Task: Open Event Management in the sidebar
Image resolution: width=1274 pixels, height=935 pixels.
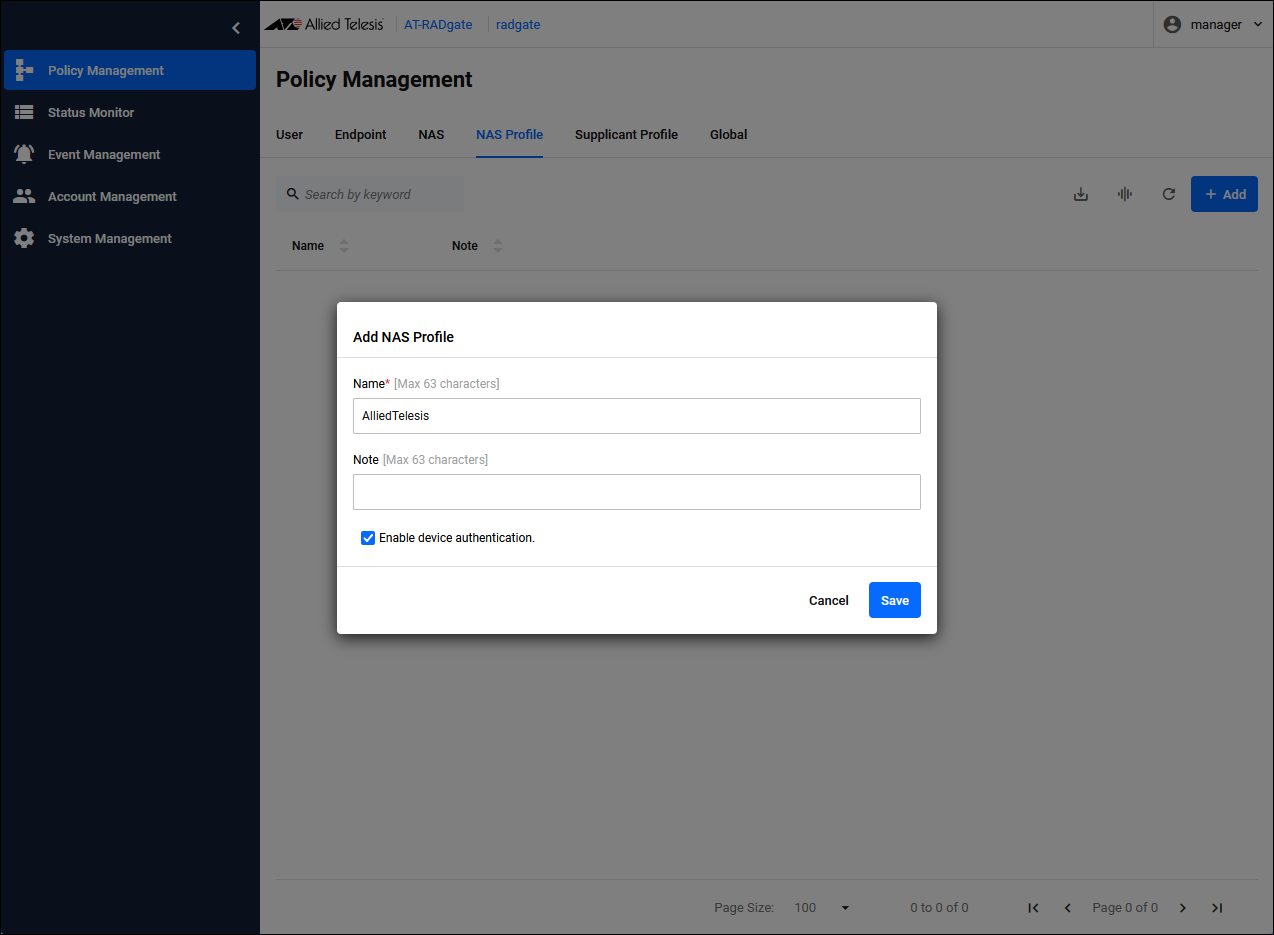Action: click(x=104, y=155)
